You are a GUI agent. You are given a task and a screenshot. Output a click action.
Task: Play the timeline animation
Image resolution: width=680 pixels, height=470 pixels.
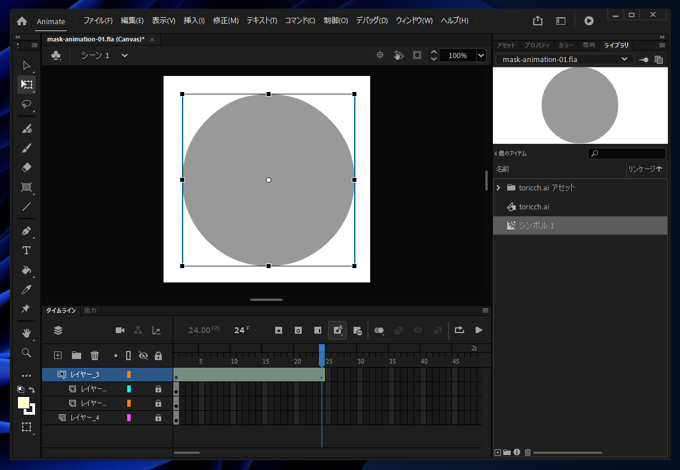479,330
